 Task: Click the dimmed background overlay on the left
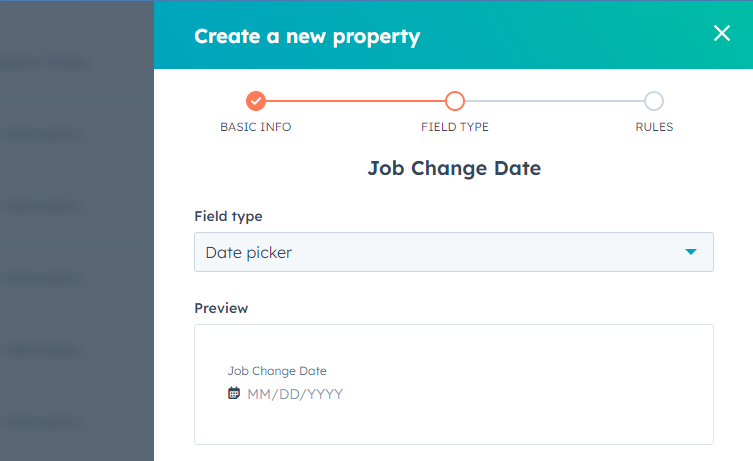click(77, 230)
